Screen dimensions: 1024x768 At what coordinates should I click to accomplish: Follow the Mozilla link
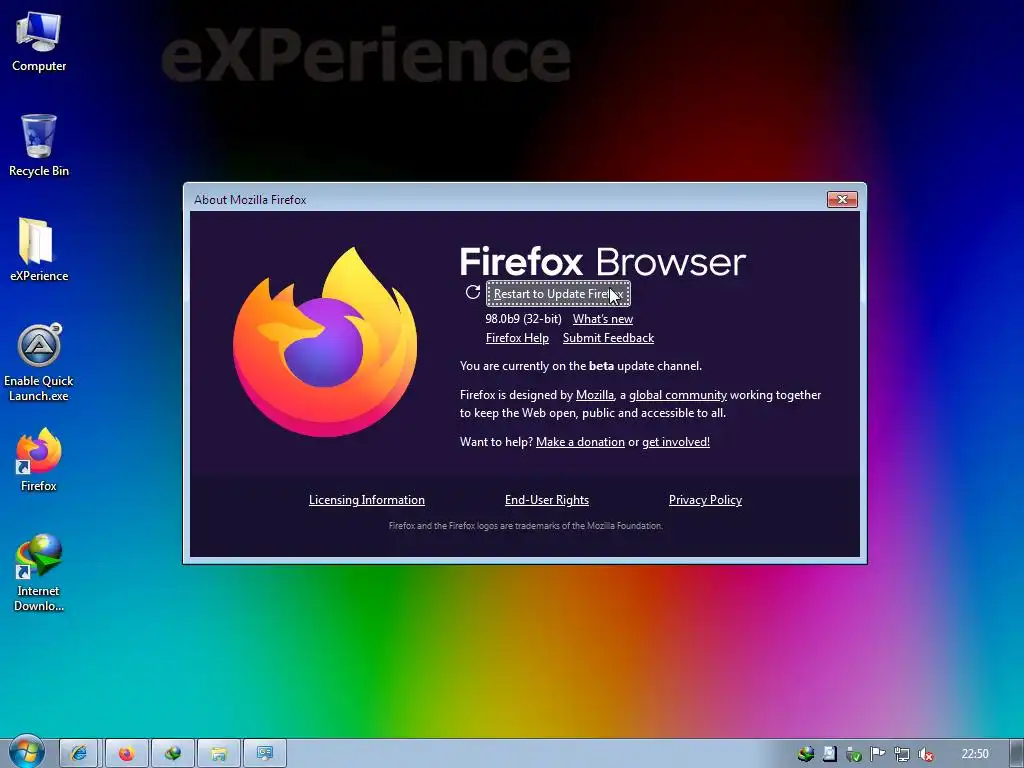(595, 394)
